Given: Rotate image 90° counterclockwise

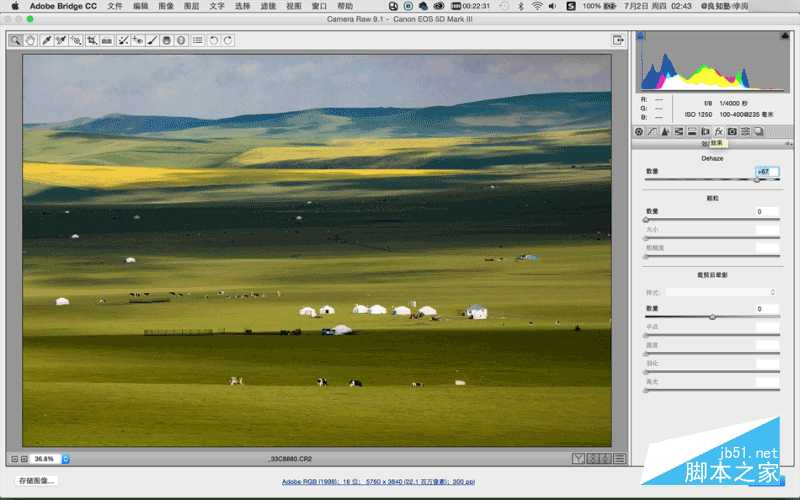Looking at the screenshot, I should (x=214, y=40).
